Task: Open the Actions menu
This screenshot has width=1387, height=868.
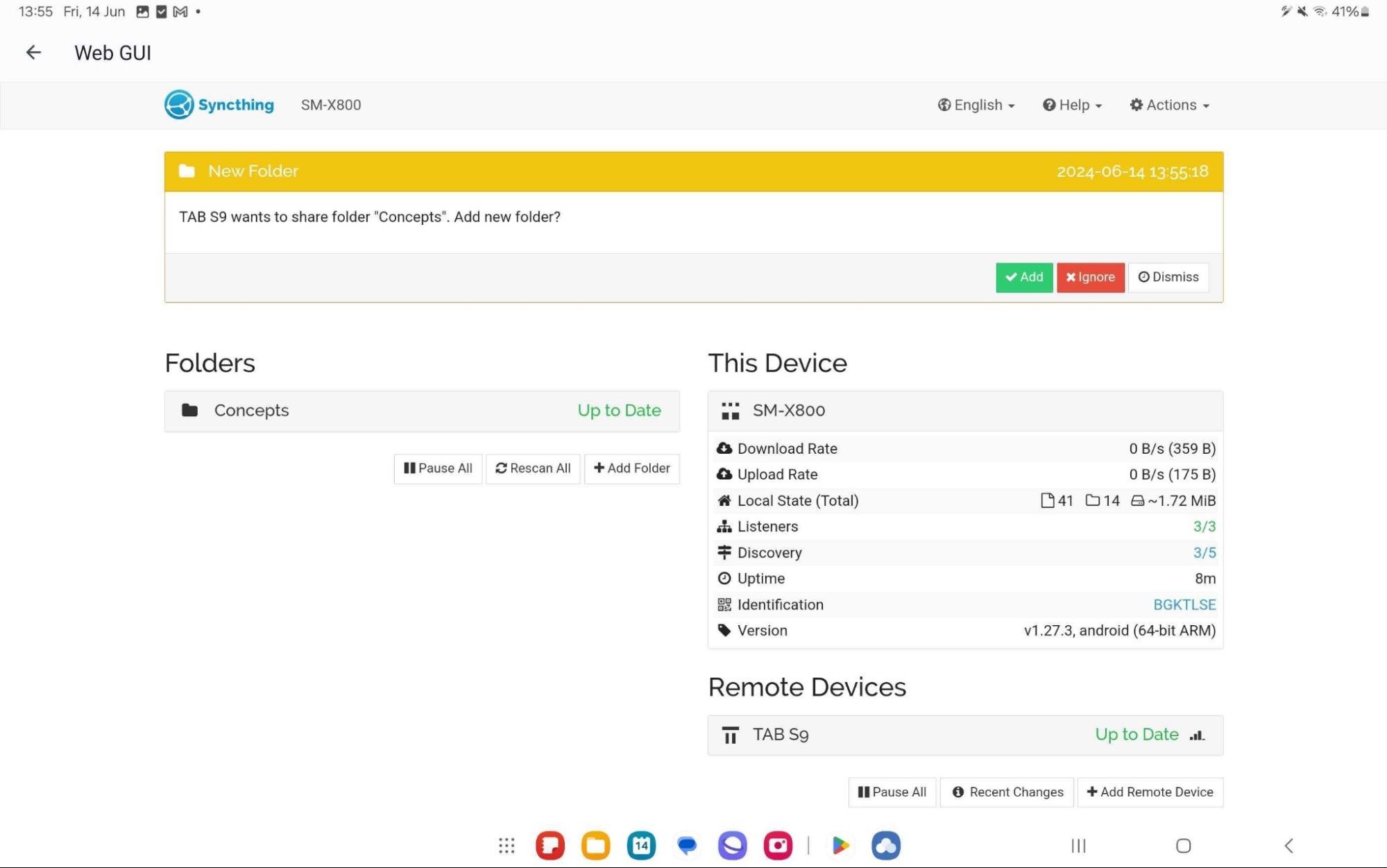Action: click(x=1170, y=105)
